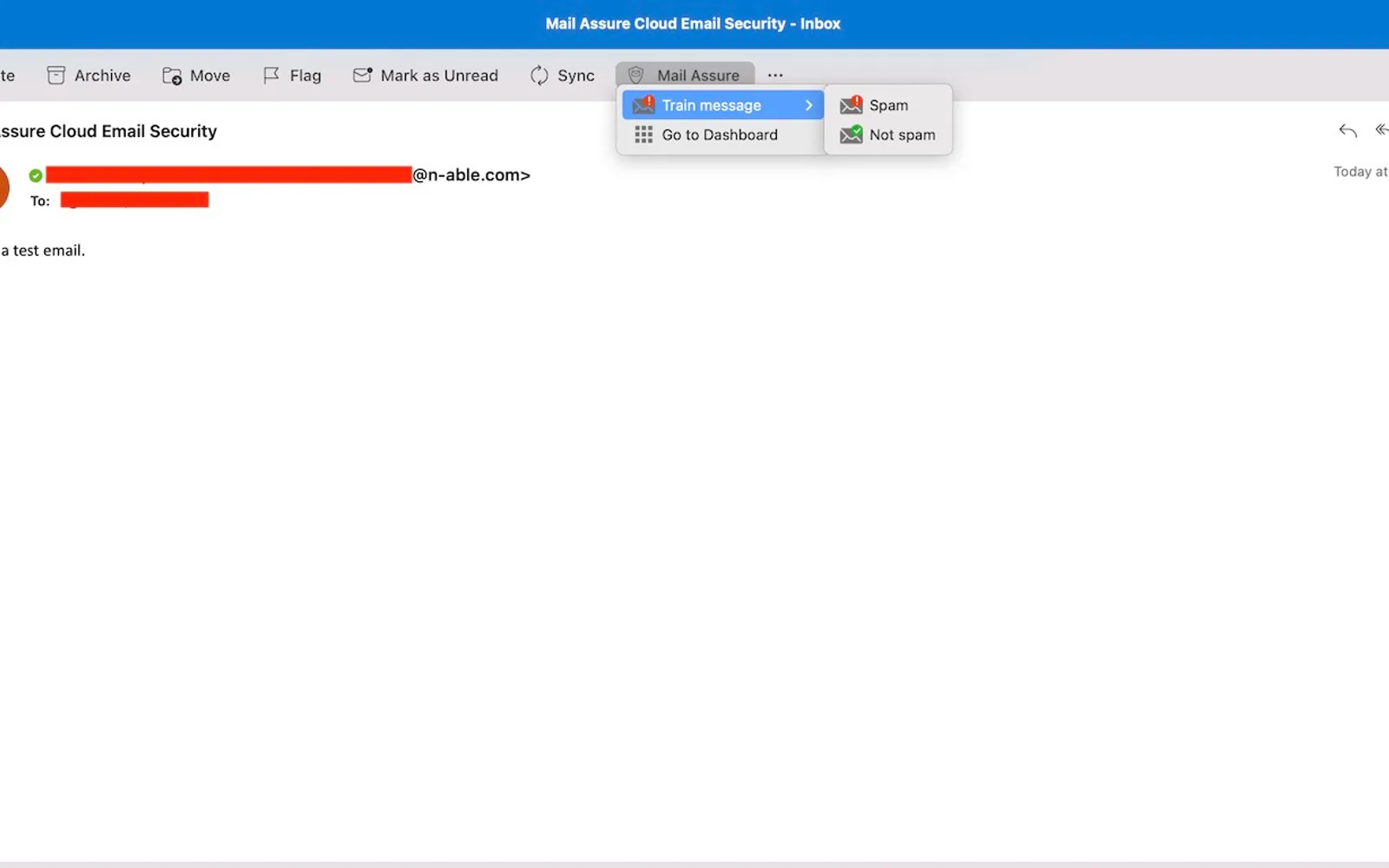Click the Move folder icon
1389x868 pixels.
click(x=172, y=76)
